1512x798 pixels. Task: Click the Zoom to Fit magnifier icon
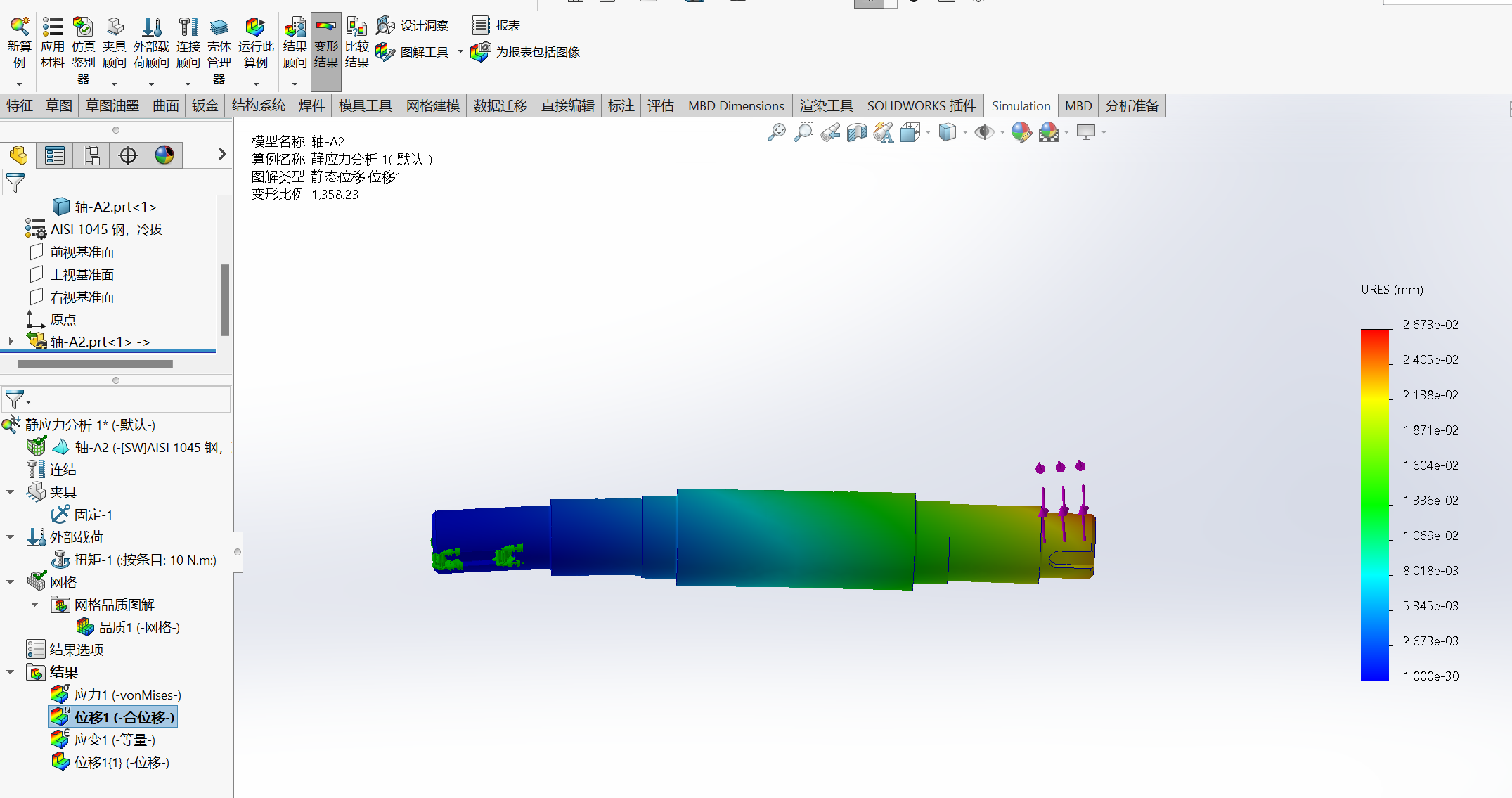click(x=776, y=132)
